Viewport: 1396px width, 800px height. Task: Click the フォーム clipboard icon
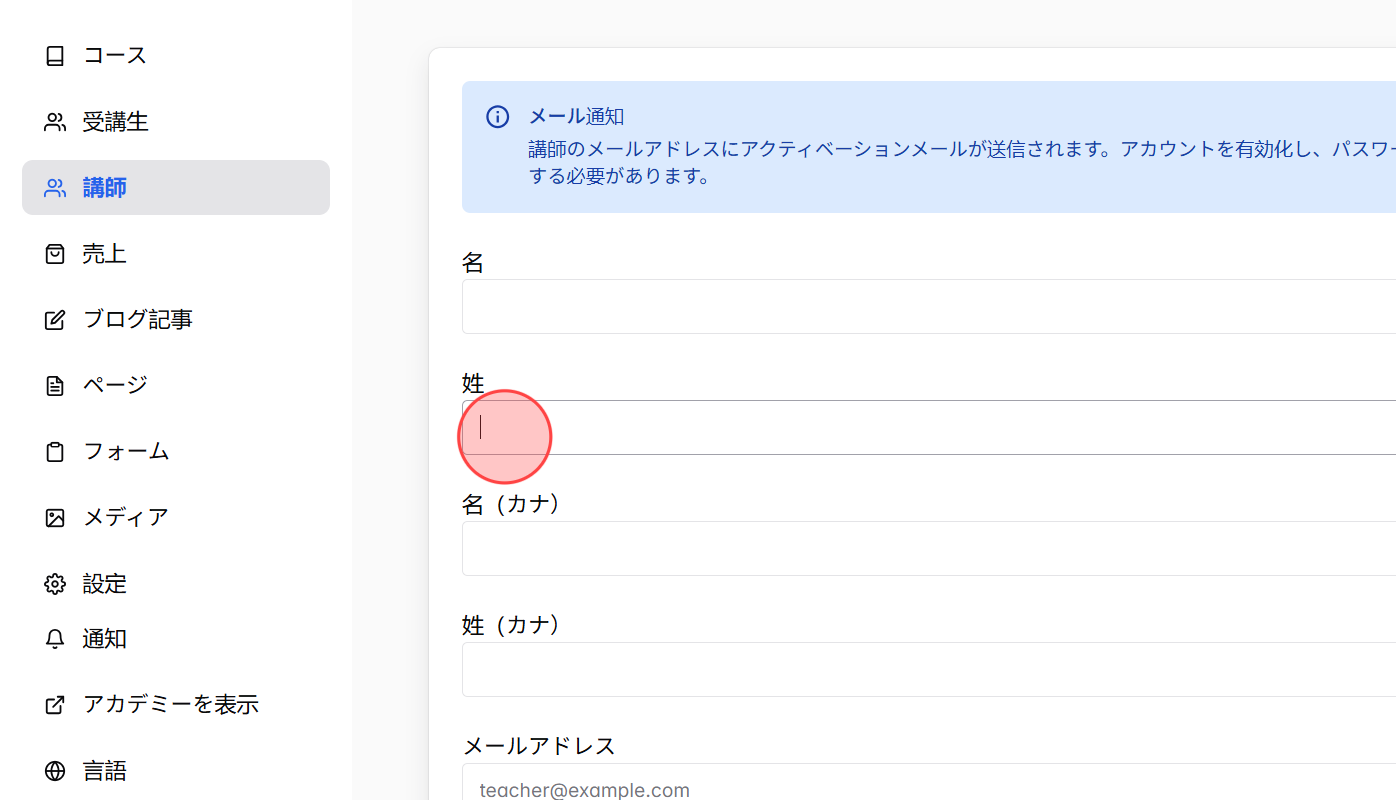[55, 451]
